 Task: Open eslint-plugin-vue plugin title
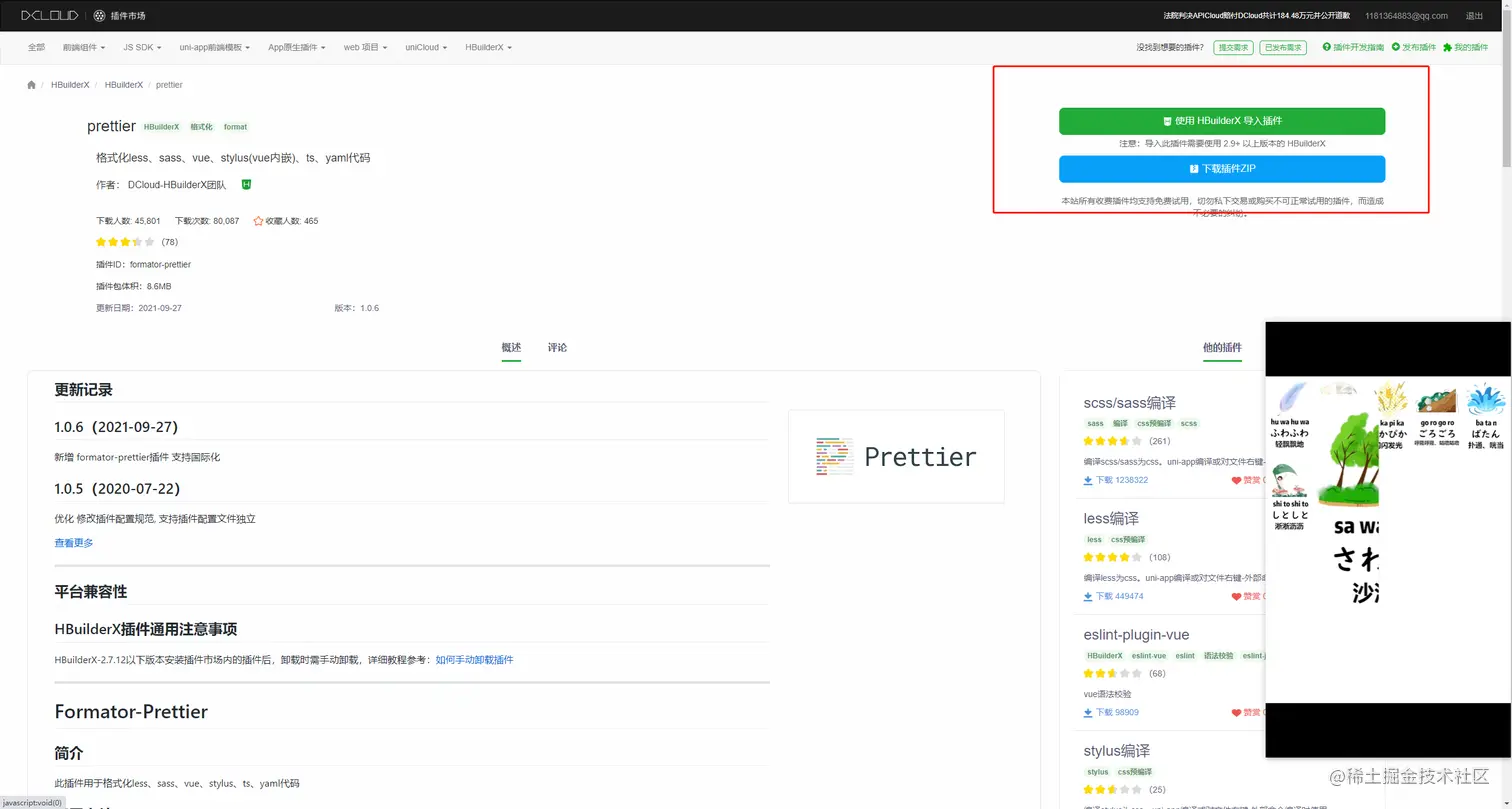coord(1136,635)
